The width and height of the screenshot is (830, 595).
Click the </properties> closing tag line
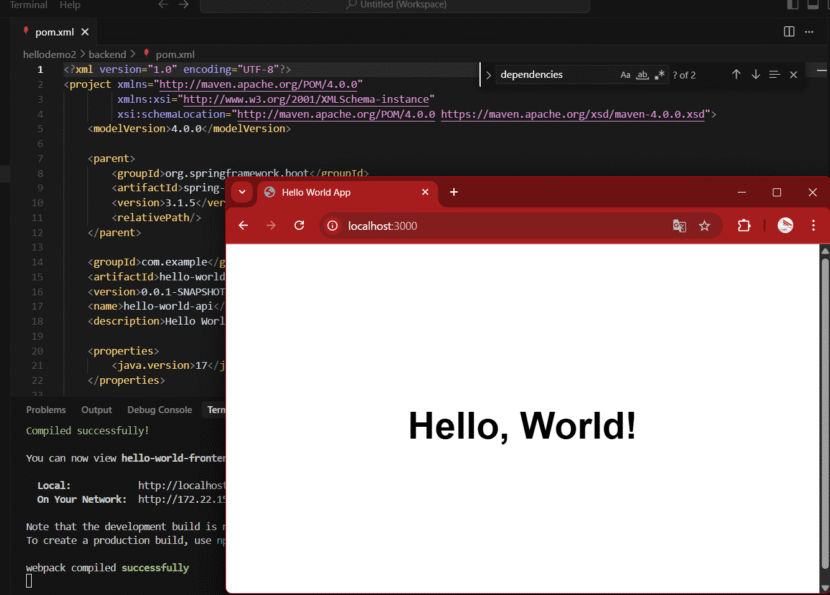point(126,381)
